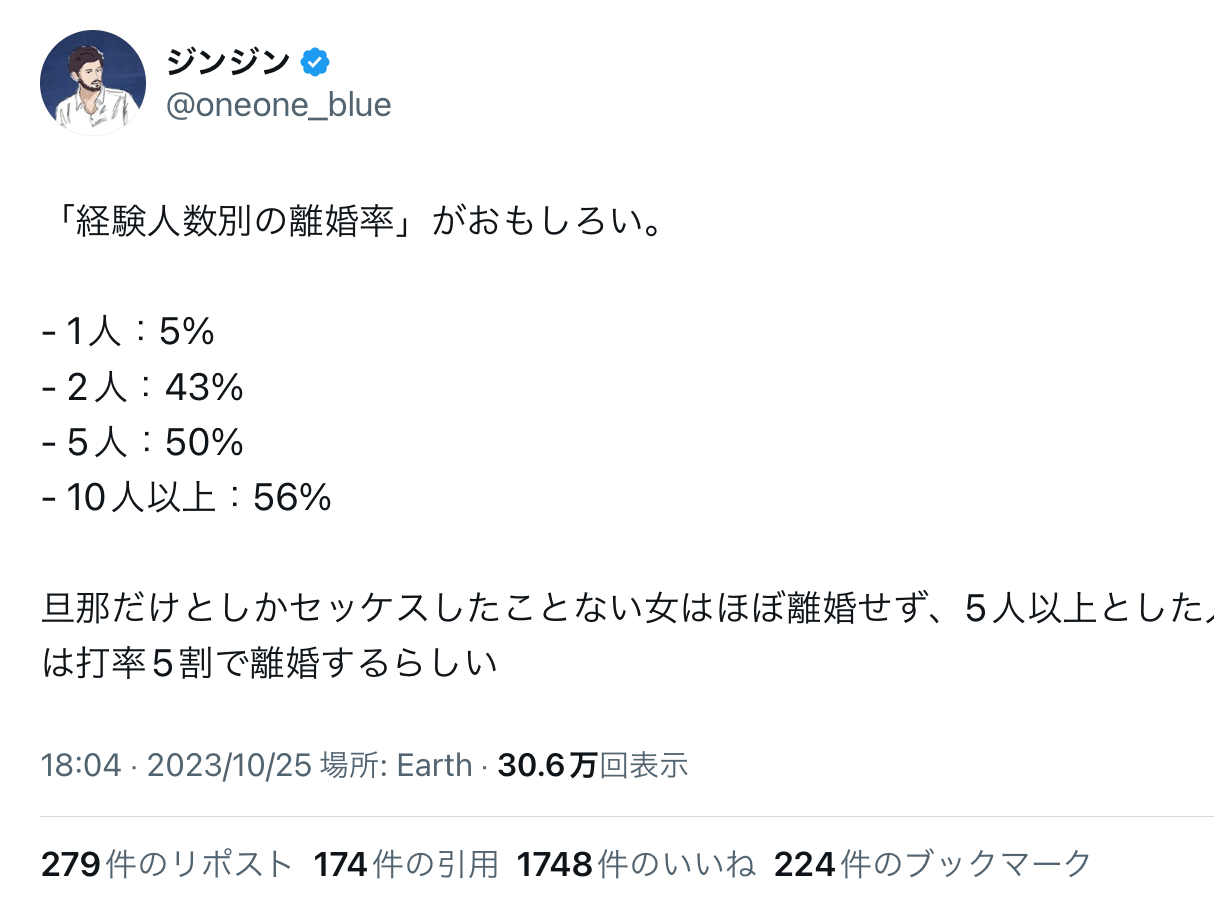
Task: Click the line reading 5人：50%
Action: [x=144, y=442]
